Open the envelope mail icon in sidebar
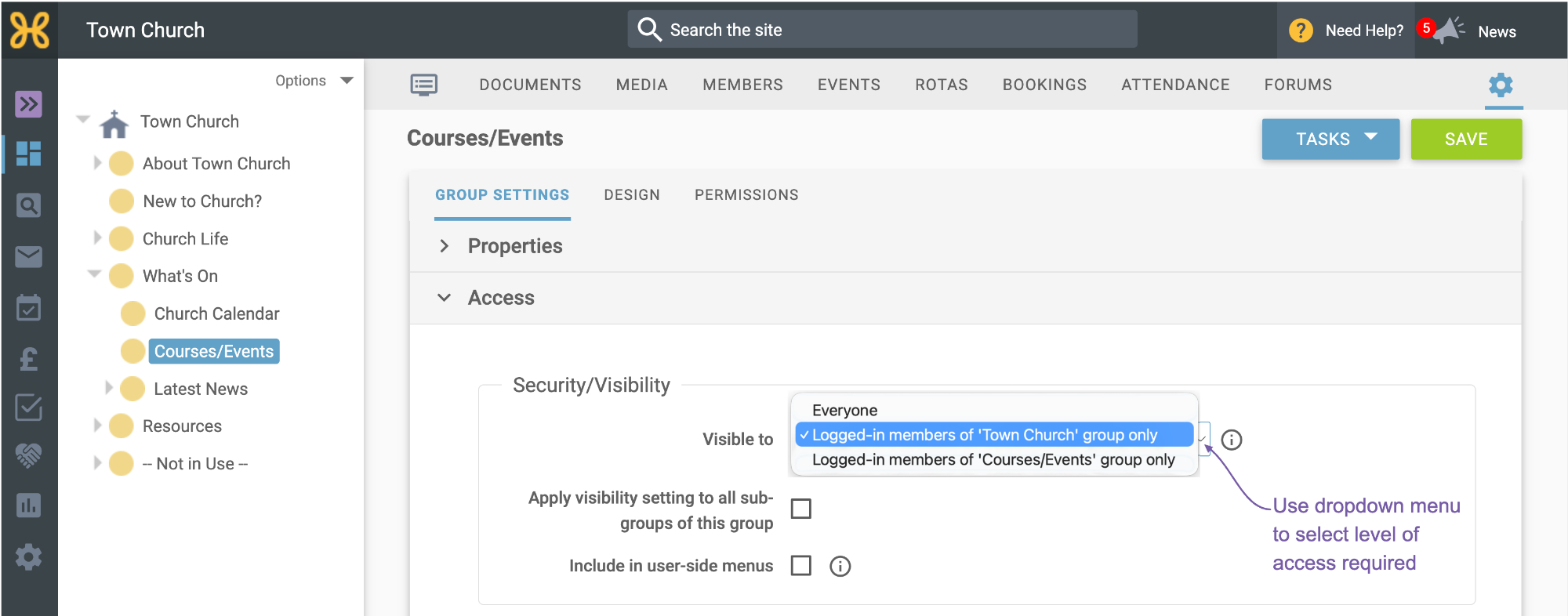Screen dimensions: 1568x616 pos(29,256)
